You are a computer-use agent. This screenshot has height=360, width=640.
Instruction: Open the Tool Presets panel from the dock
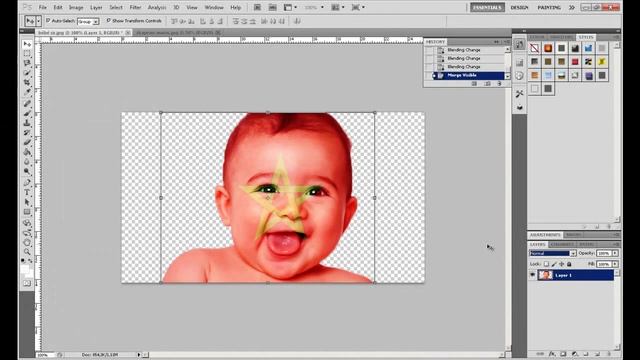tap(519, 94)
